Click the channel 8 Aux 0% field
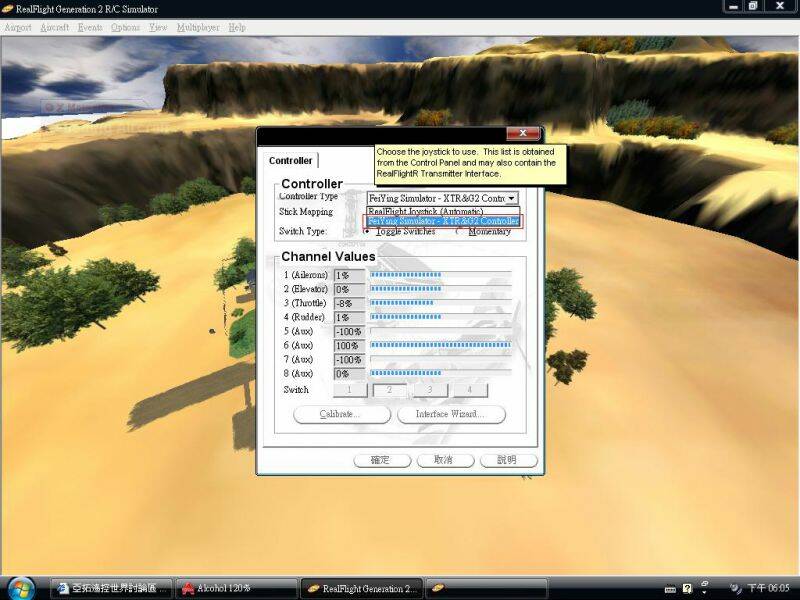 point(349,374)
